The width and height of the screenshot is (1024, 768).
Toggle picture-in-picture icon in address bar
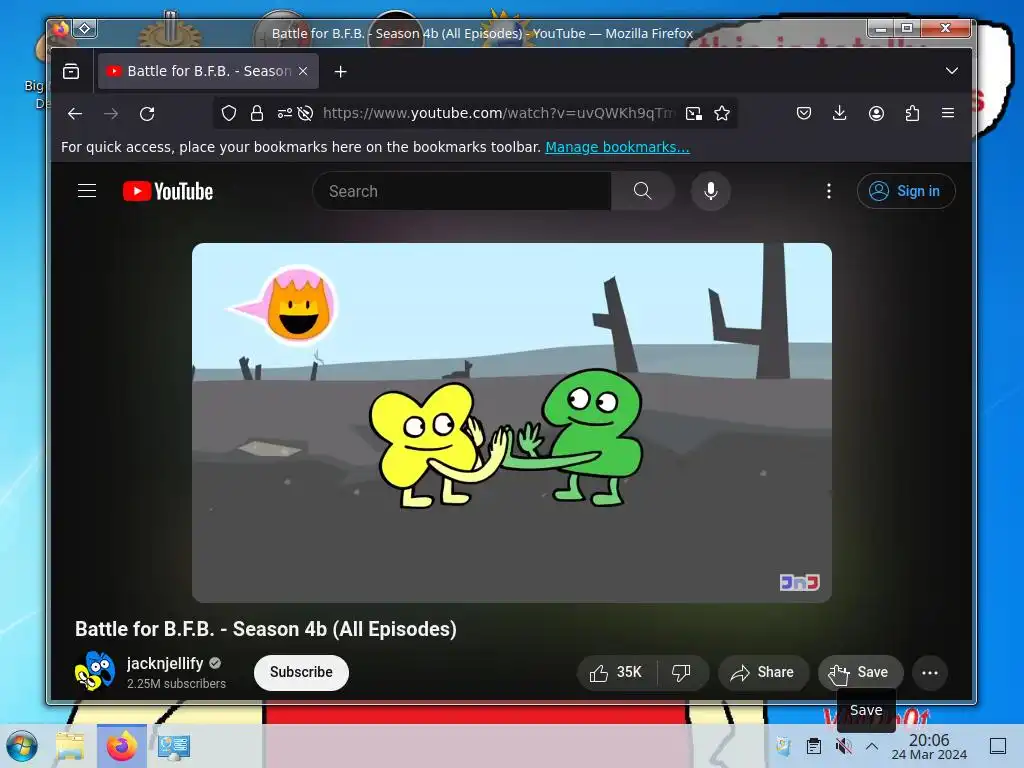point(694,114)
